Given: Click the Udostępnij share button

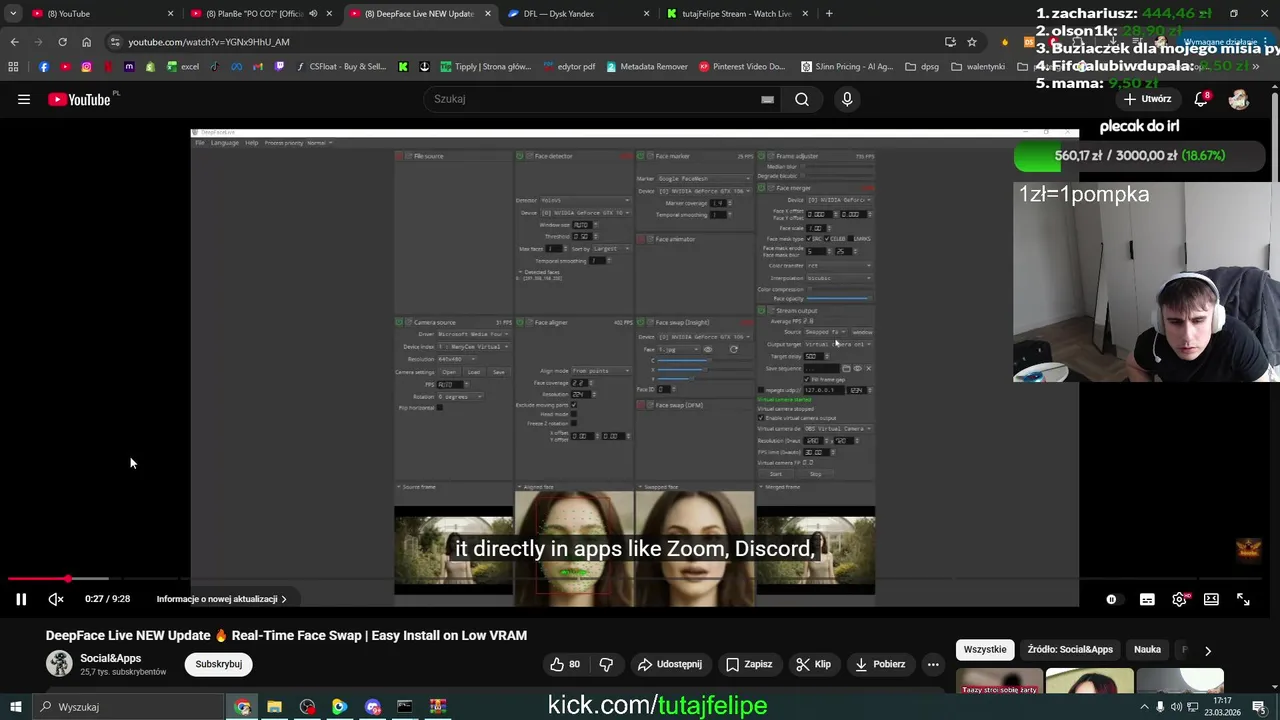Looking at the screenshot, I should (x=670, y=664).
